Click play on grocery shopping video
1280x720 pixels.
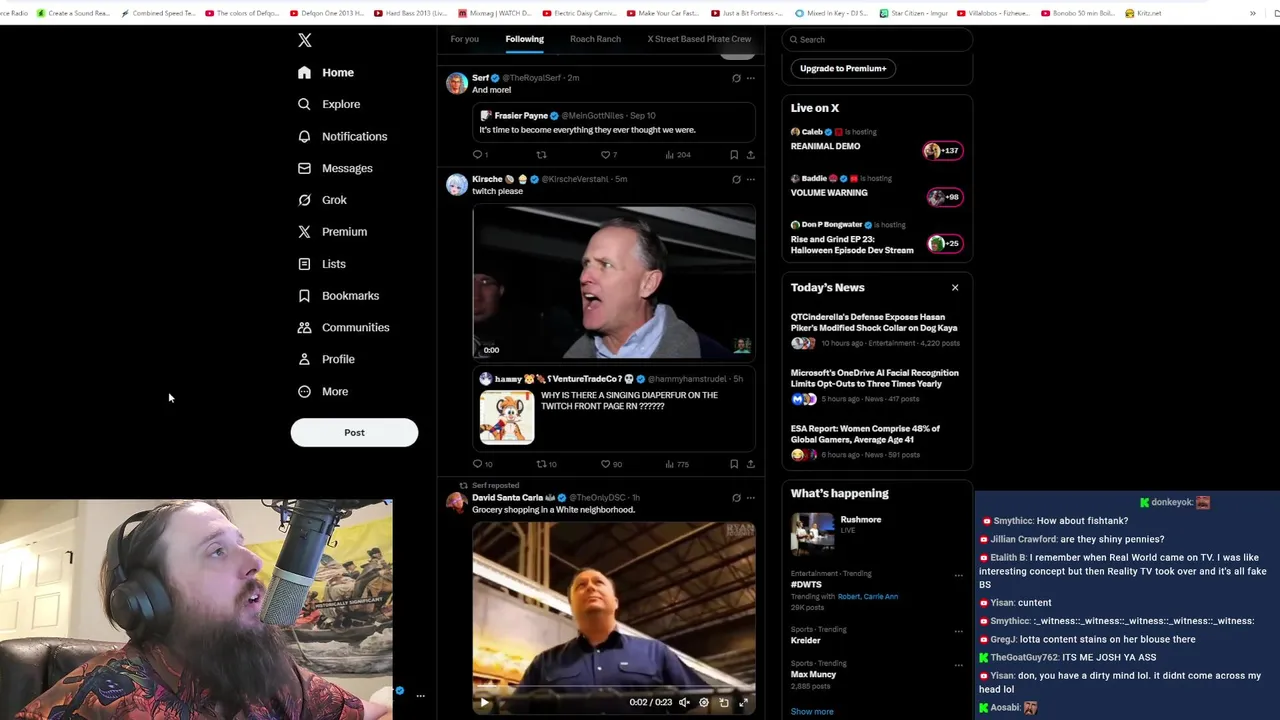(484, 702)
